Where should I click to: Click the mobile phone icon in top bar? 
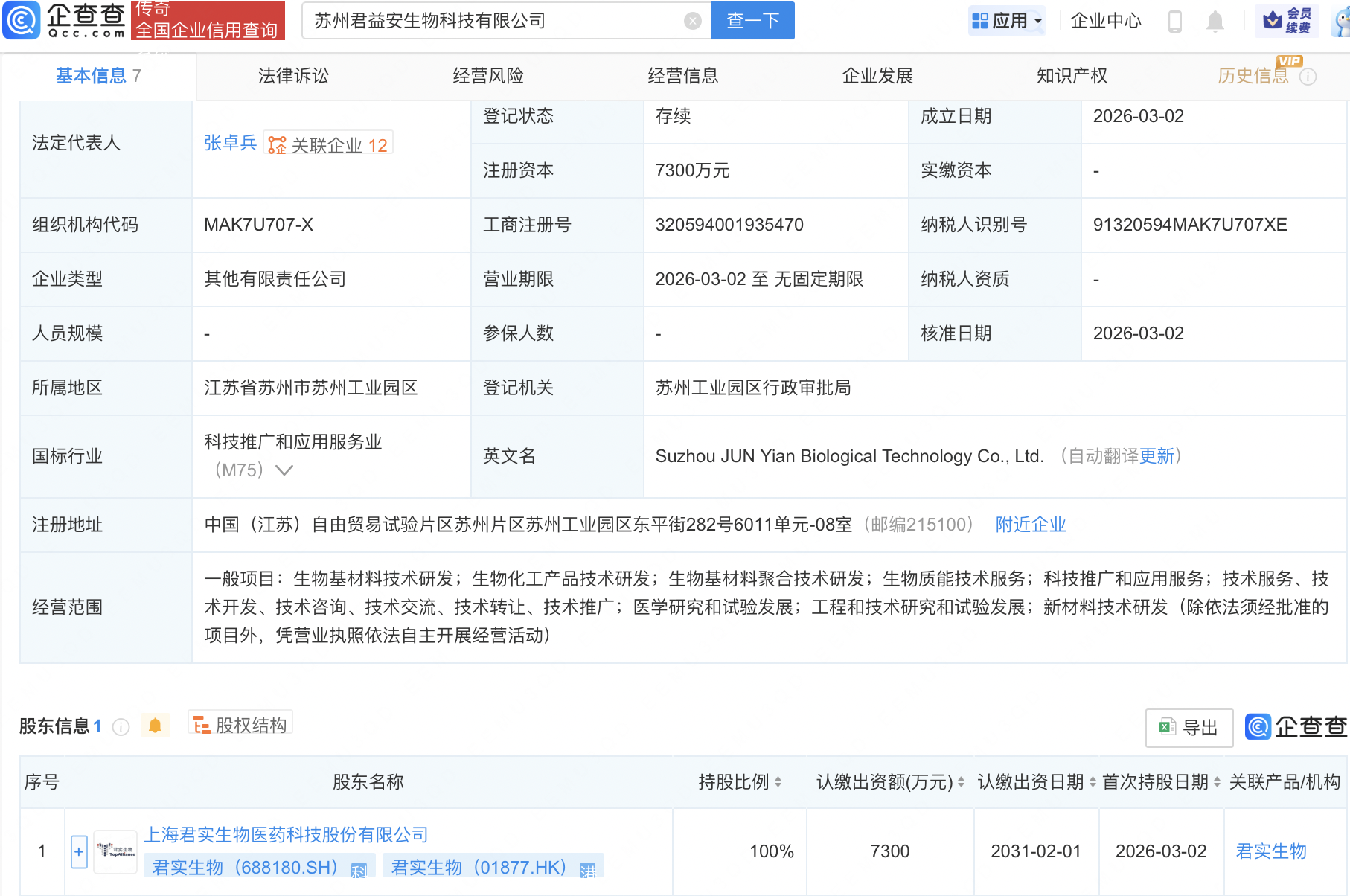coord(1176,22)
